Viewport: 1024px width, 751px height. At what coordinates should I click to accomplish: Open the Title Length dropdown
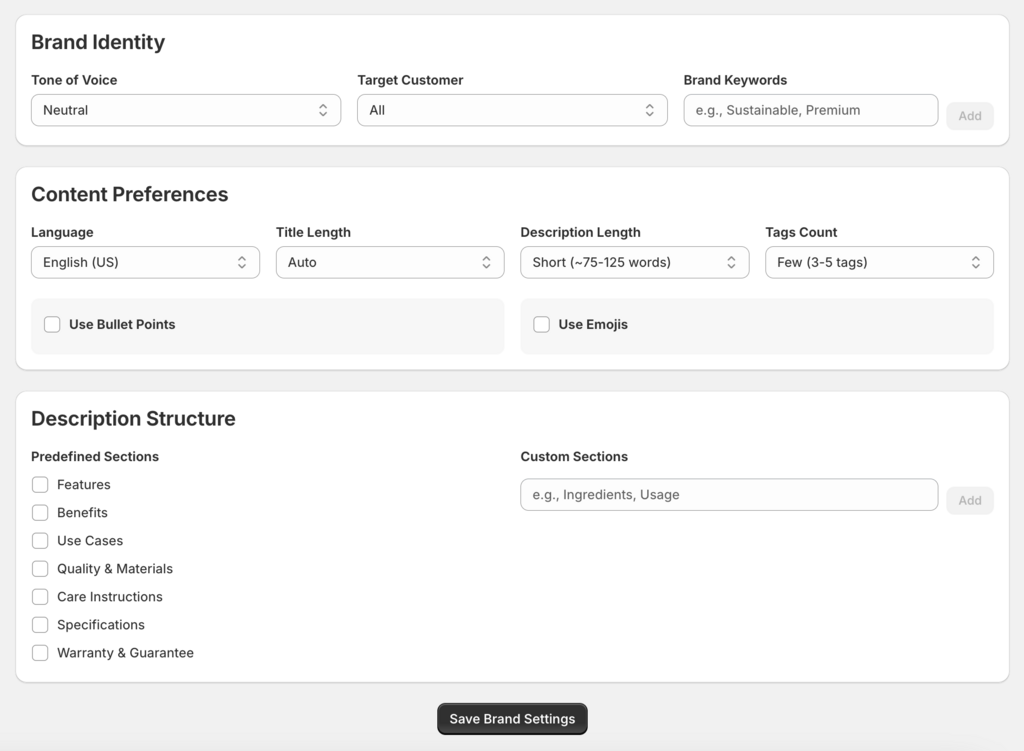coord(390,262)
